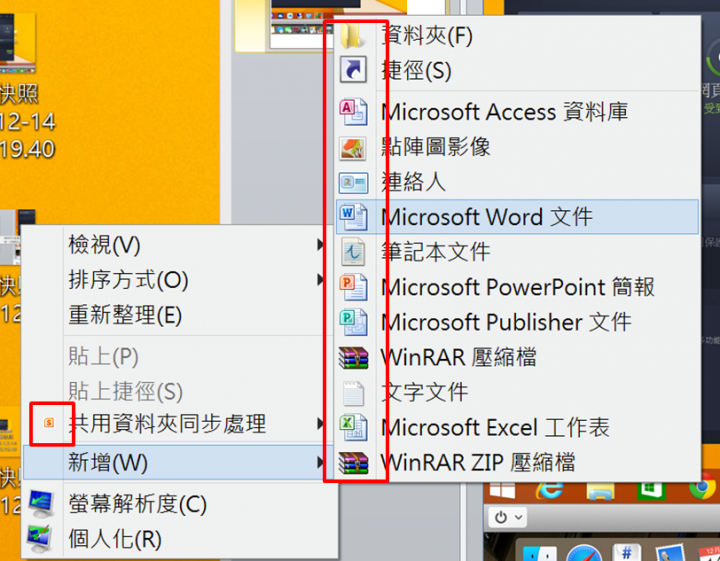Click the journal document icon beside 筆記本文件
Viewport: 720px width, 561px height.
click(353, 252)
